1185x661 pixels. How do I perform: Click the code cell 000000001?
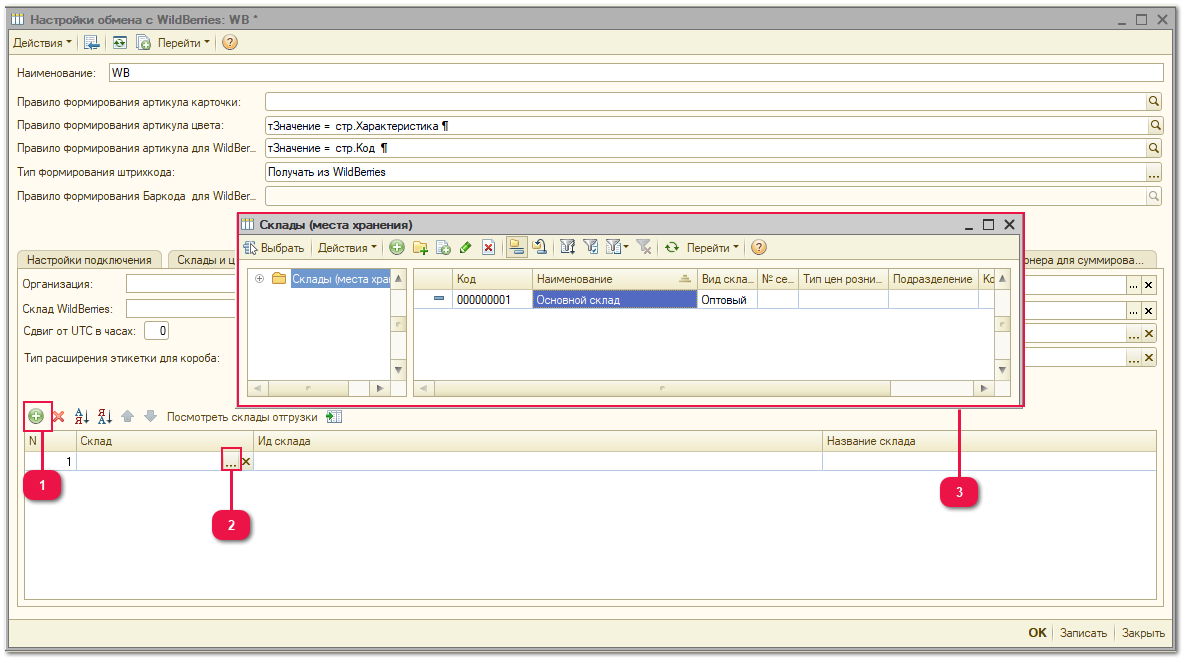492,300
